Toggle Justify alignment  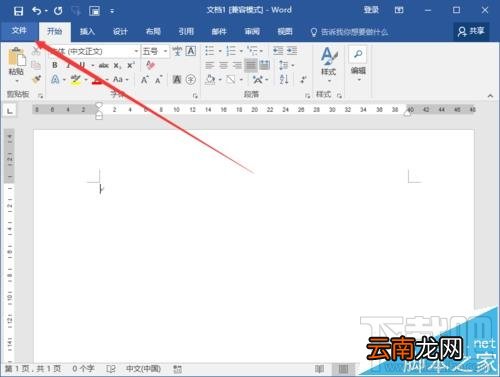click(x=251, y=65)
